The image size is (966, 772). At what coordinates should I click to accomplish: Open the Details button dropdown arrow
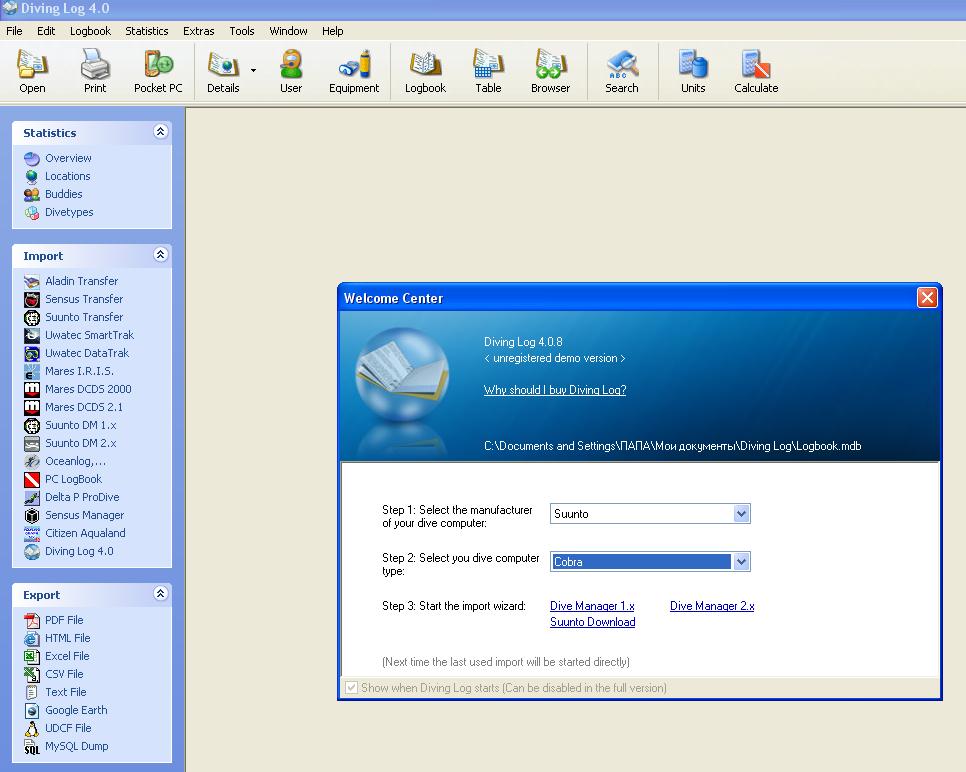(253, 70)
